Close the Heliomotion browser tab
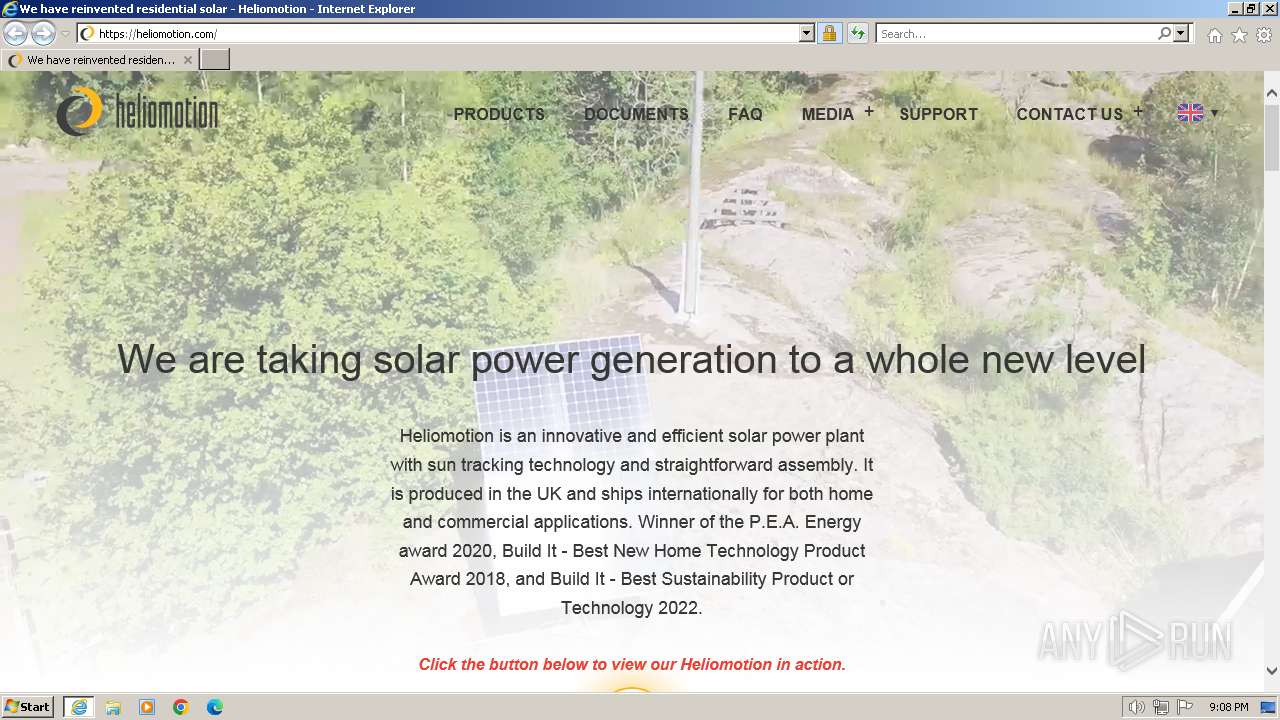Screen dimensions: 1280x720 pos(187,60)
